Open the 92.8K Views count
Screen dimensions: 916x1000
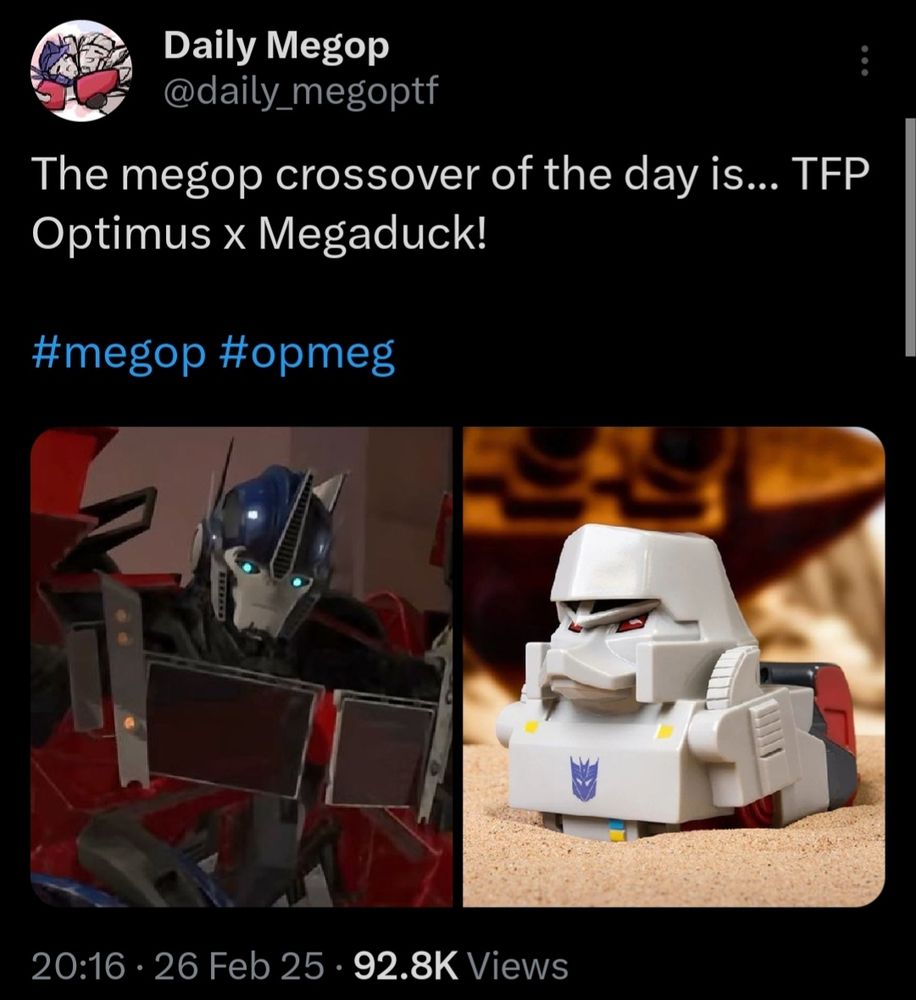tap(461, 966)
